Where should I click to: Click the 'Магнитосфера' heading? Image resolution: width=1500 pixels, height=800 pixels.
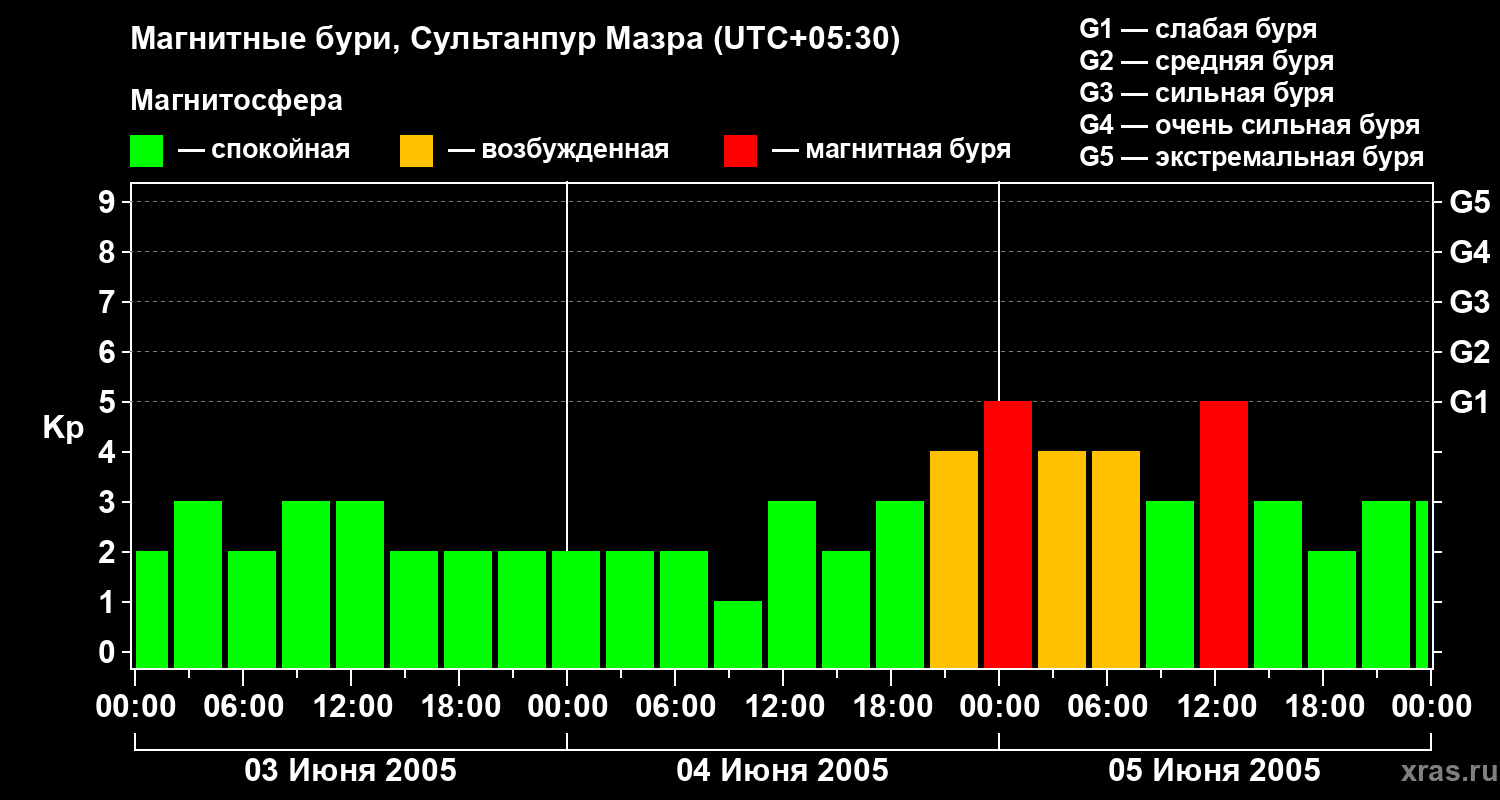click(237, 101)
